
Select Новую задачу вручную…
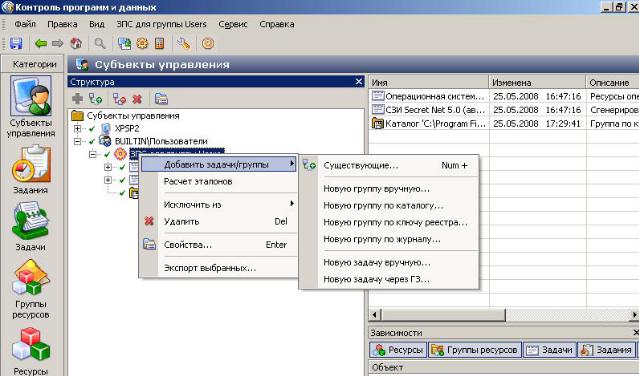point(389,262)
